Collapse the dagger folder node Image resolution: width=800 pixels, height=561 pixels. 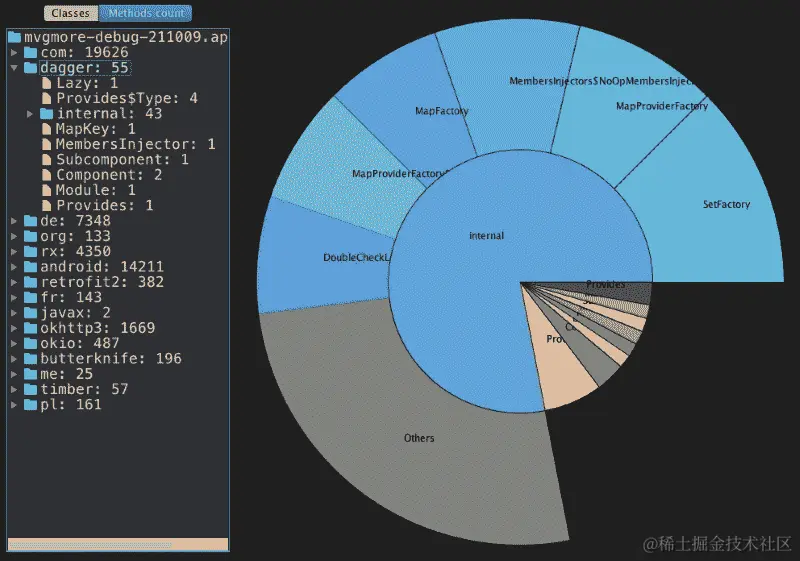[14, 68]
